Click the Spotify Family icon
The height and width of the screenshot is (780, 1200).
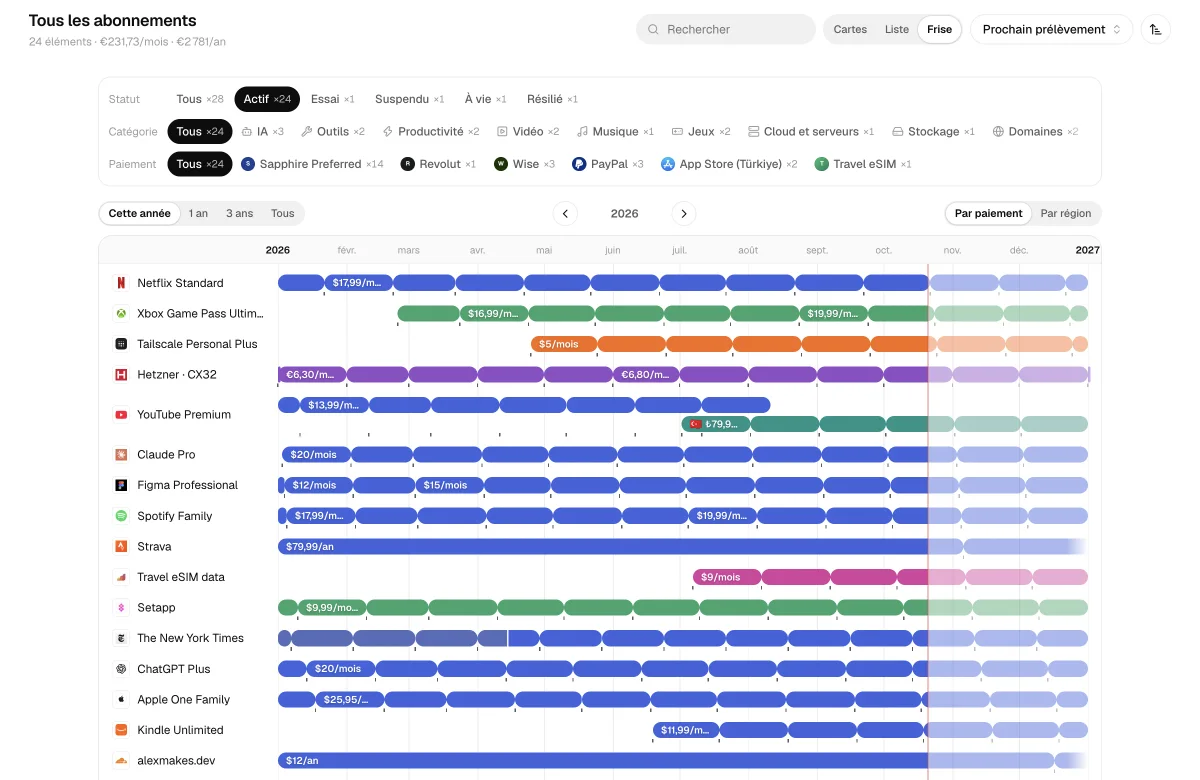click(x=121, y=516)
